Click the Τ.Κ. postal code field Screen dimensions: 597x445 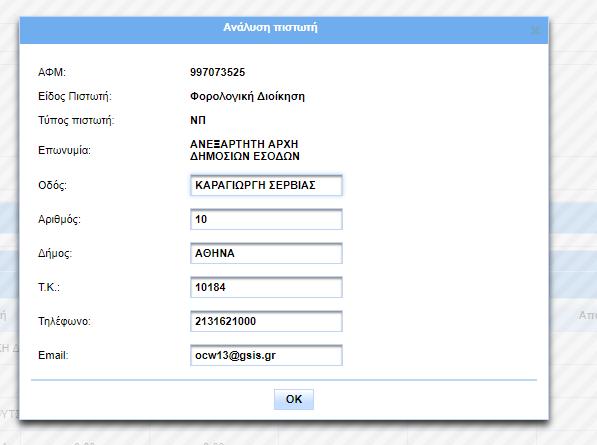click(266, 287)
